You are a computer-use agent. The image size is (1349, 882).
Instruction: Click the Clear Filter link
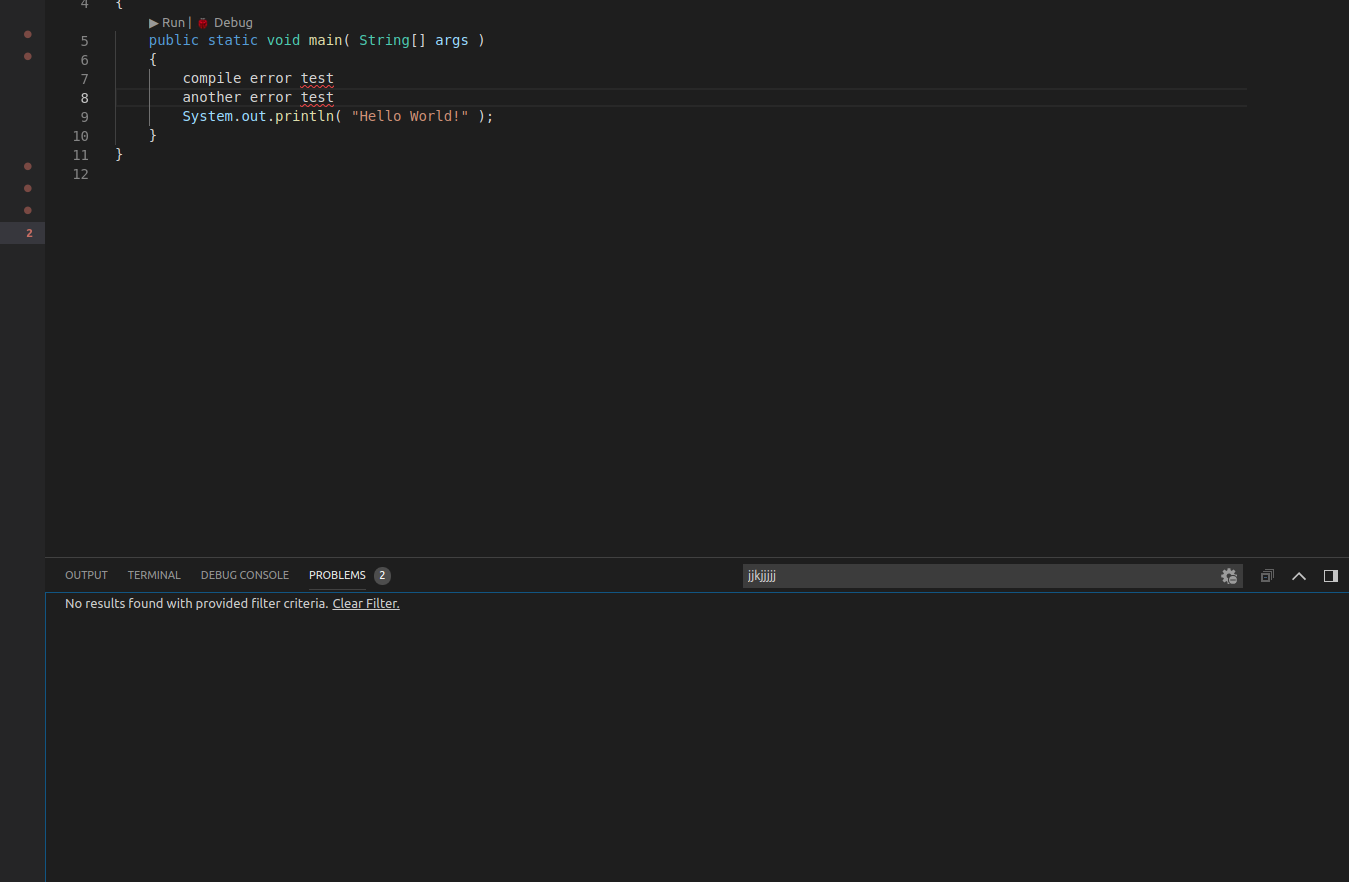[365, 603]
